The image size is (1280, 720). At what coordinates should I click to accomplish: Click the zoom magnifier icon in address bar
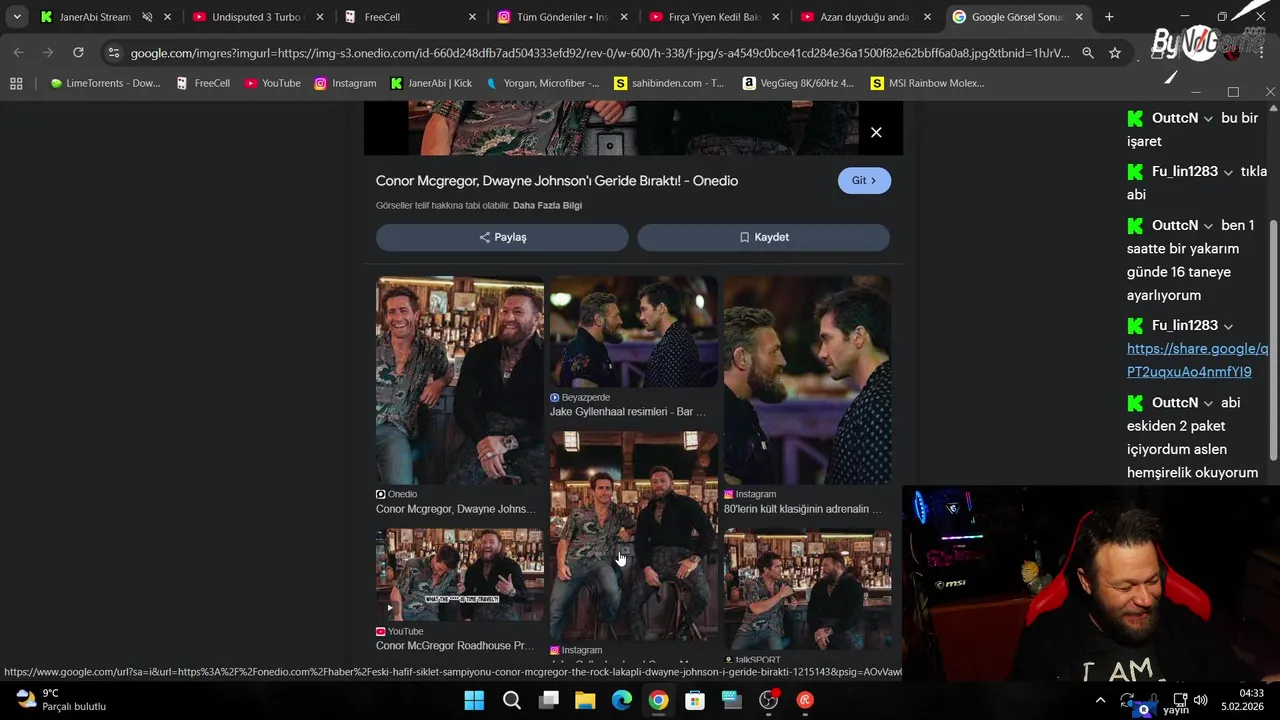1088,53
